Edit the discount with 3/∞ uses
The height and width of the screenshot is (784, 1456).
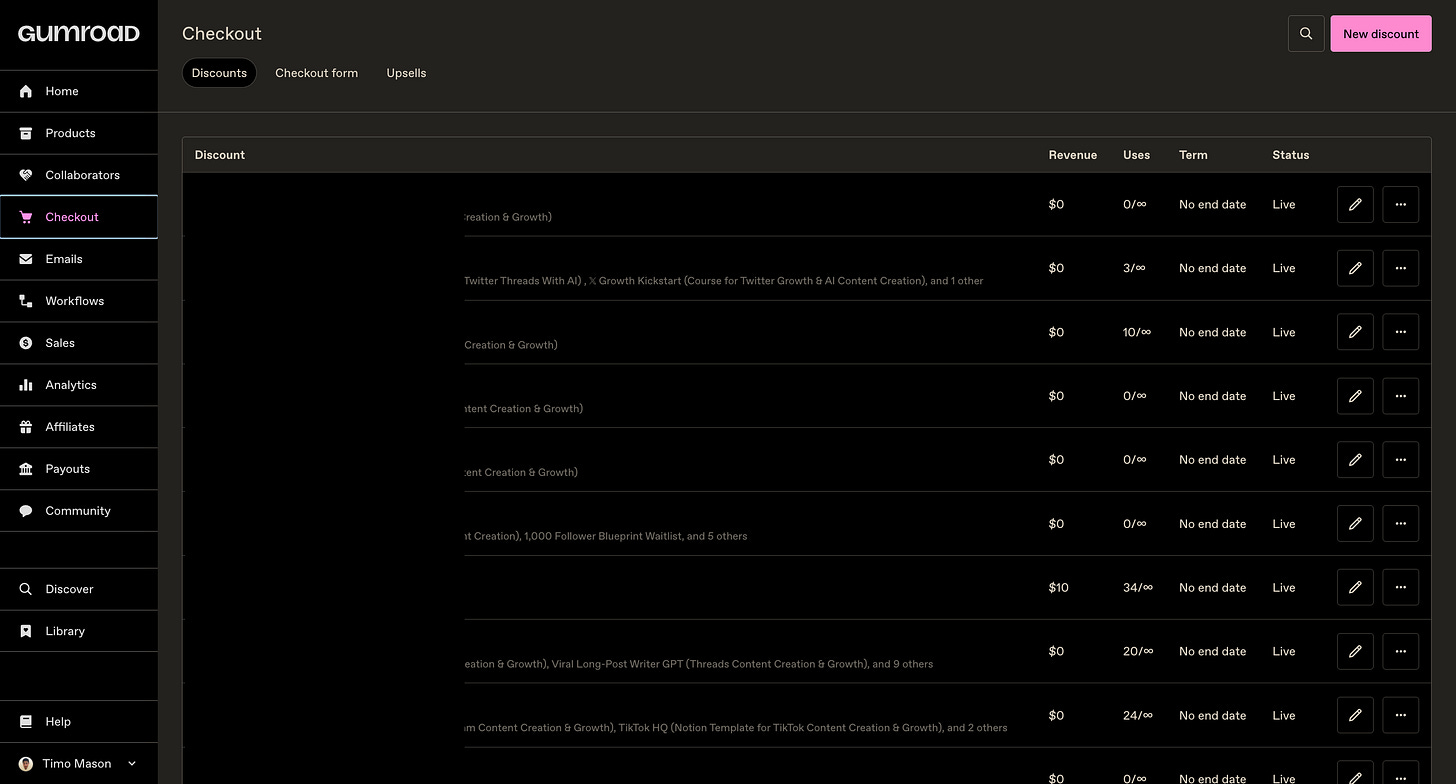point(1355,268)
